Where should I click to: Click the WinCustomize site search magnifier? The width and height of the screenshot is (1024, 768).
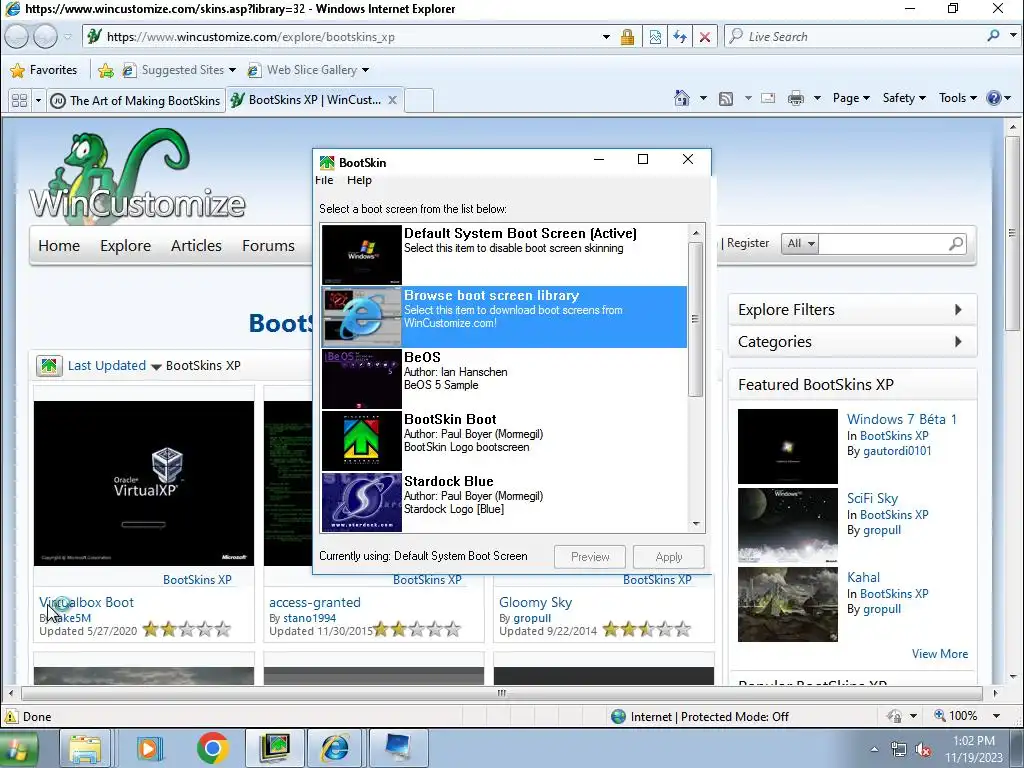[x=956, y=244]
